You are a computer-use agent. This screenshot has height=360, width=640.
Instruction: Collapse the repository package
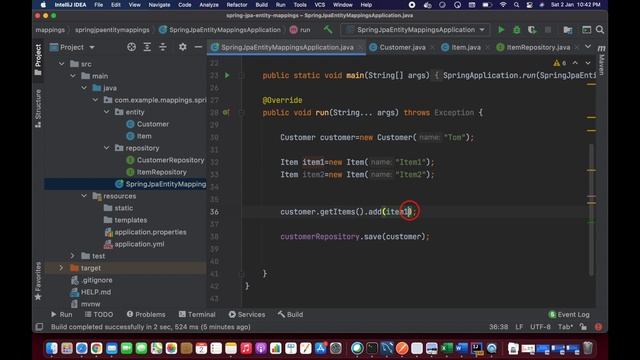coord(107,148)
